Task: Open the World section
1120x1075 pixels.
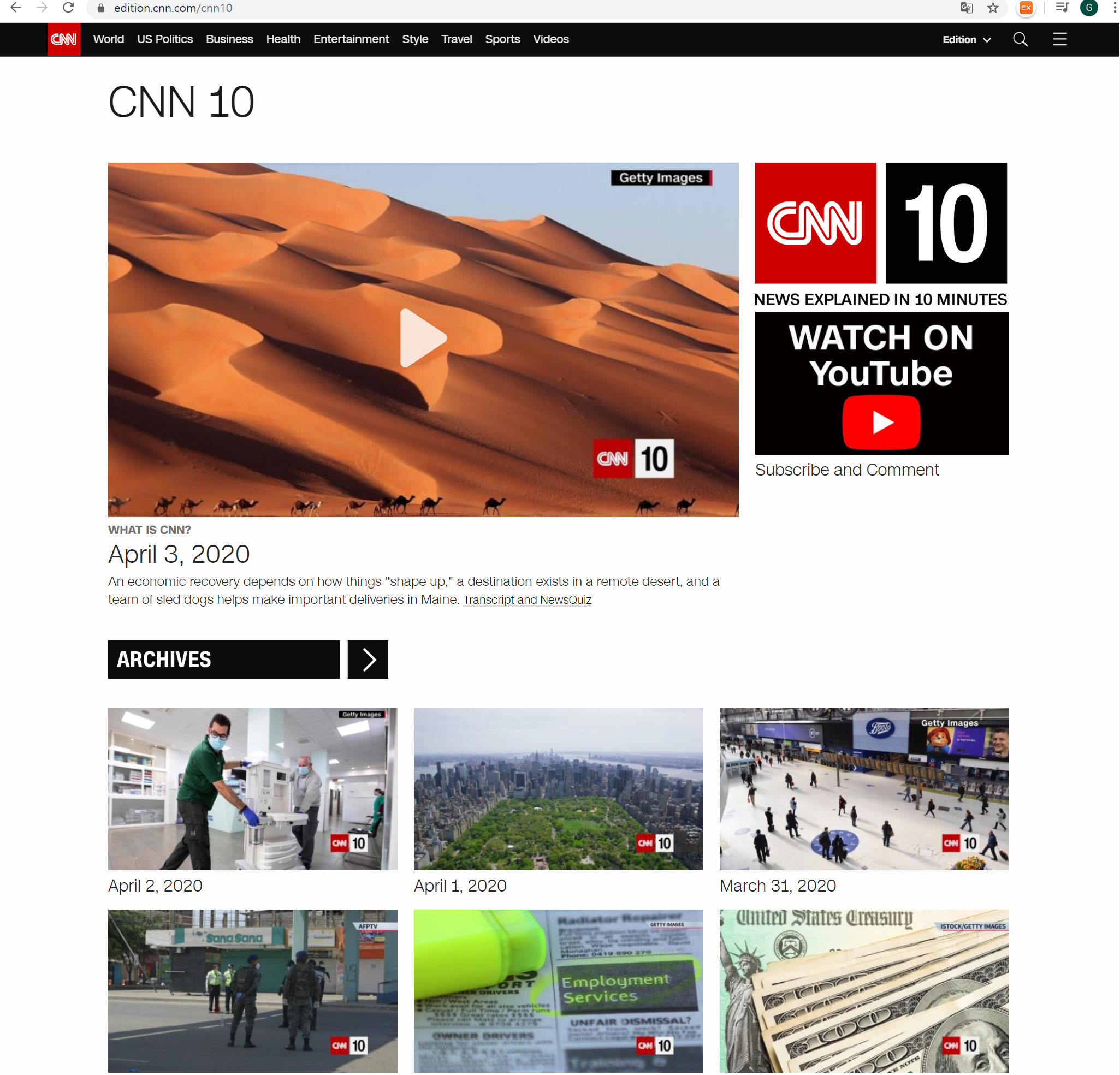Action: [109, 39]
